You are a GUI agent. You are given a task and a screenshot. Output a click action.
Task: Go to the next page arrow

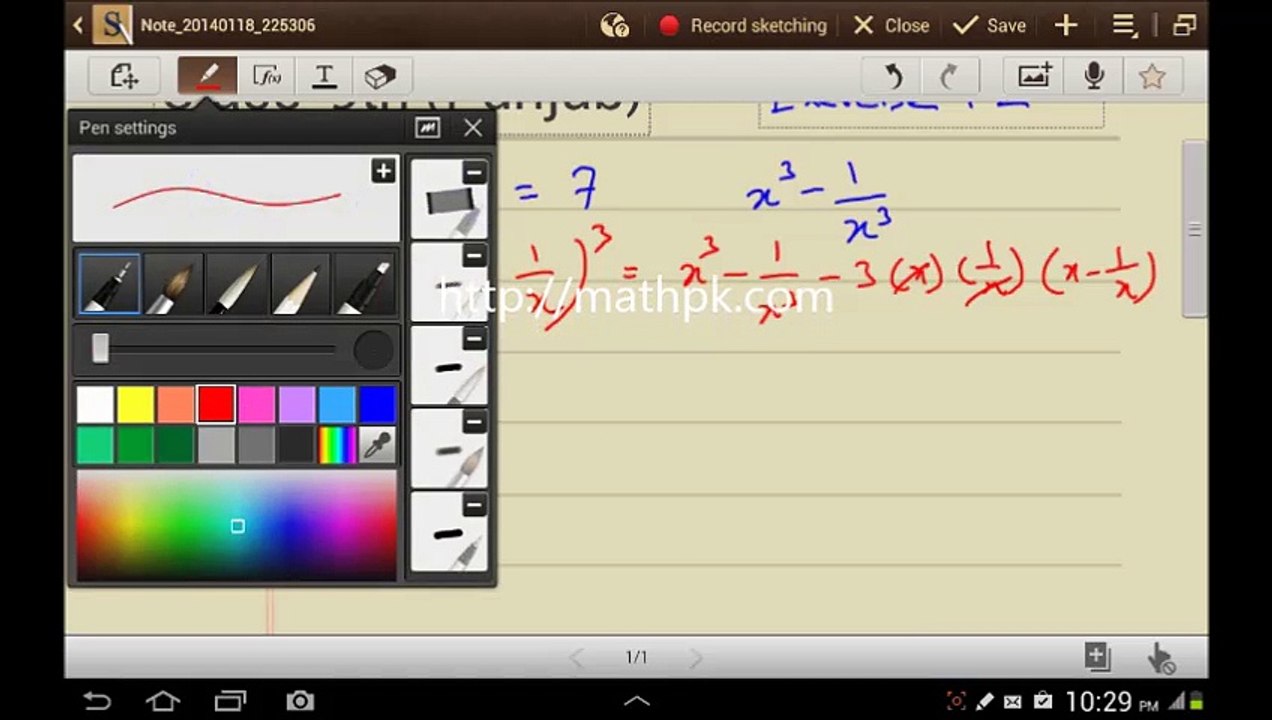pos(696,657)
